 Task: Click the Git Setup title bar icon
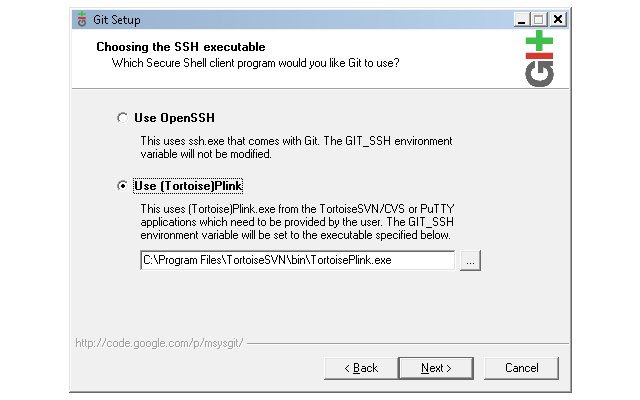tap(82, 19)
